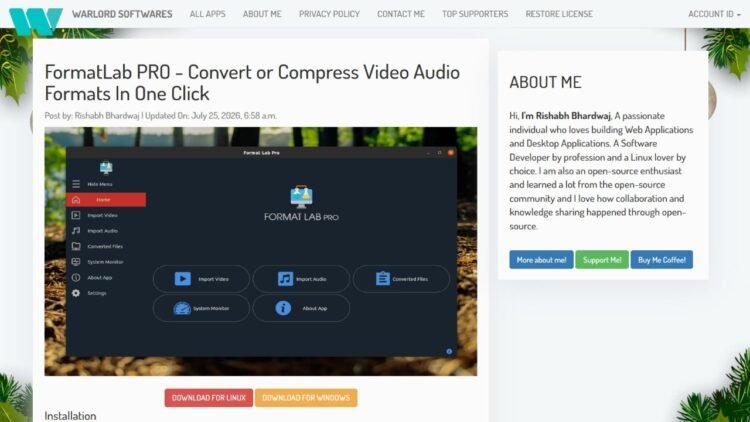Click the FormatLab PRO post title
The image size is (750, 422).
coord(252,82)
